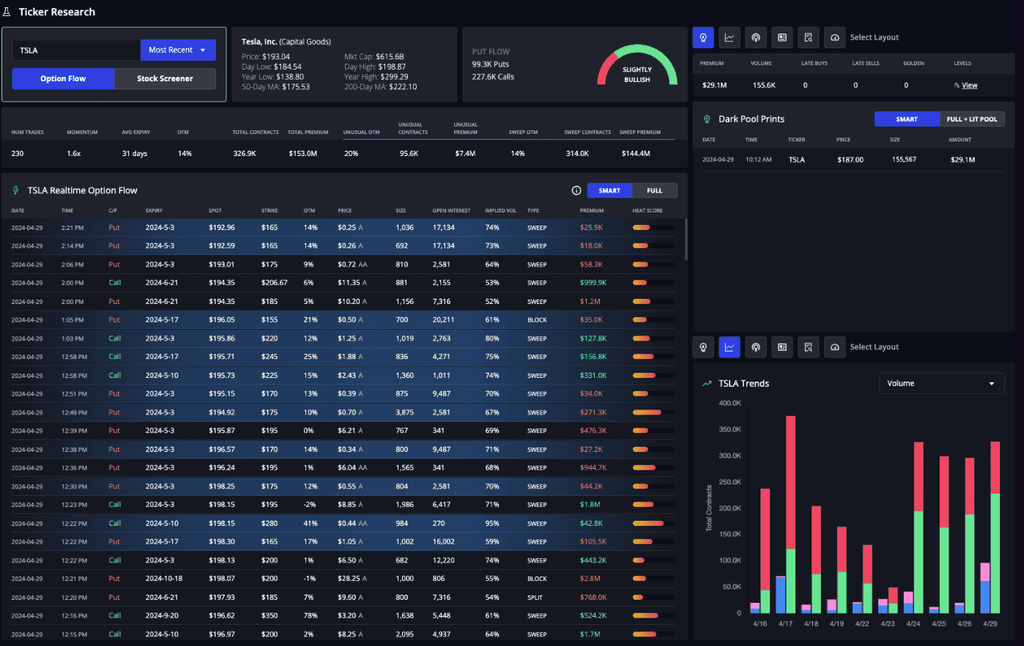Click the flask icon beside Ticker Research
1024x646 pixels.
[x=7, y=12]
